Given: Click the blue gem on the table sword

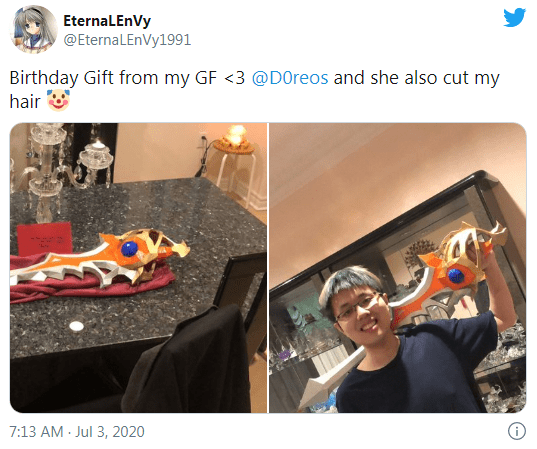Looking at the screenshot, I should click(x=129, y=249).
